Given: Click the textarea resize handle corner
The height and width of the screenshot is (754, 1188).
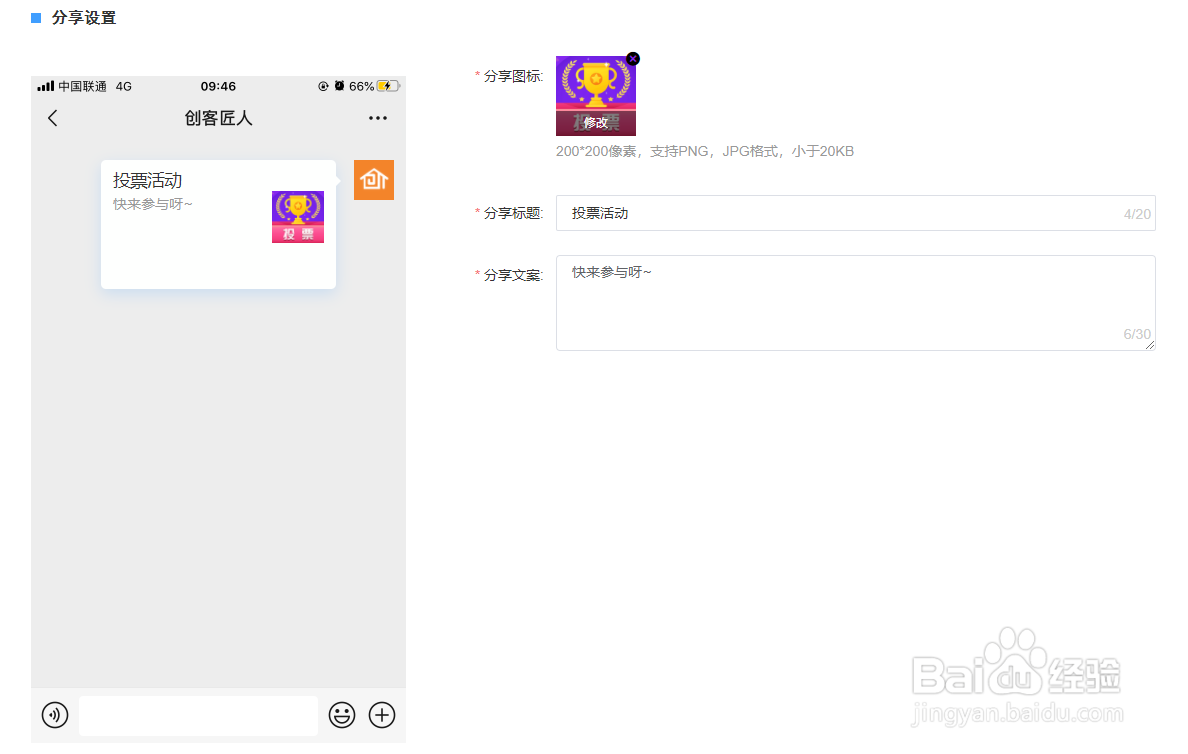Looking at the screenshot, I should click(1150, 345).
